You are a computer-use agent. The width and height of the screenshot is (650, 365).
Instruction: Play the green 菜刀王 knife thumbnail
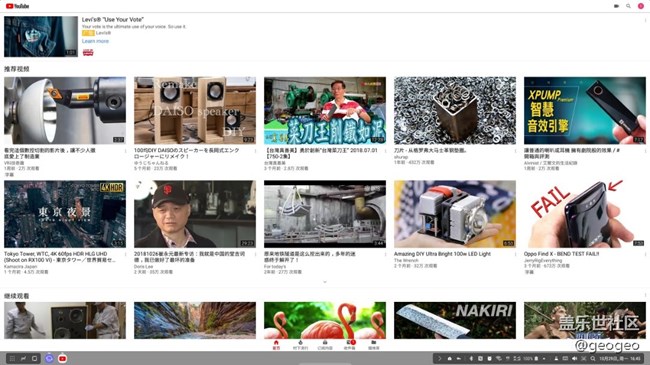coord(325,110)
